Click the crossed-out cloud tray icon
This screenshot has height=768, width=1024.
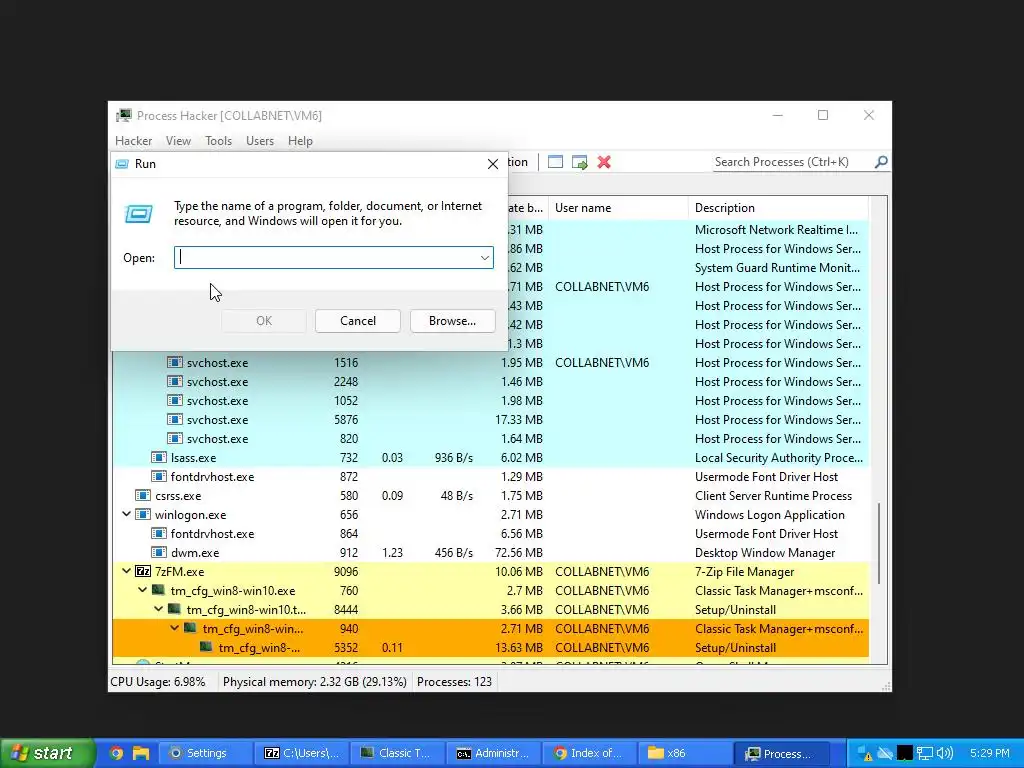click(x=885, y=753)
